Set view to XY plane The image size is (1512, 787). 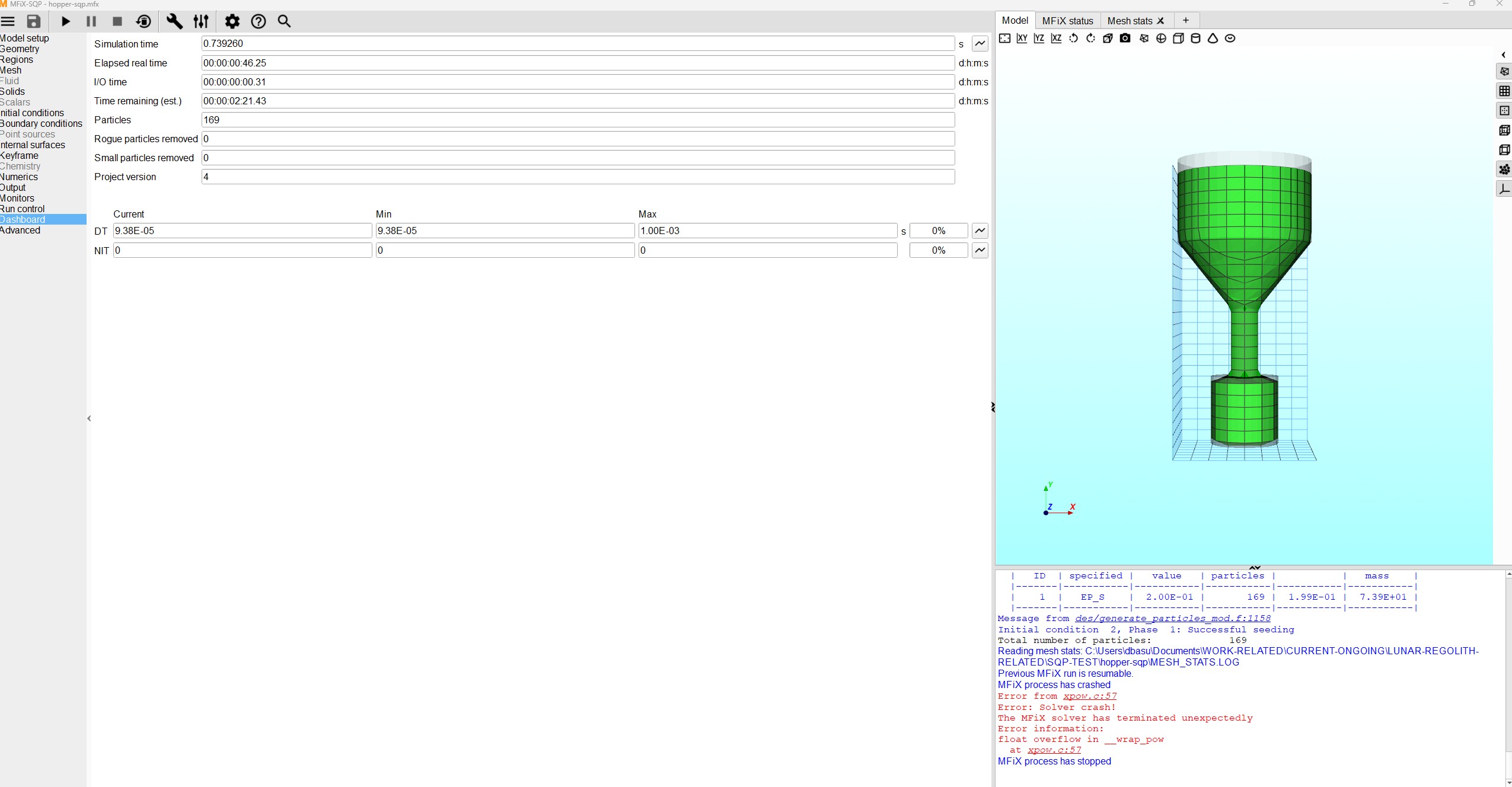point(1022,39)
